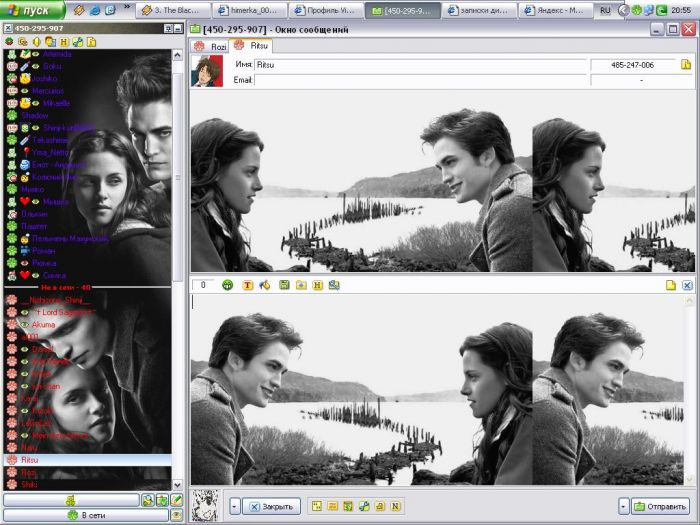Collapse the Не в сети group header
The width and height of the screenshot is (700, 525).
tap(66, 288)
